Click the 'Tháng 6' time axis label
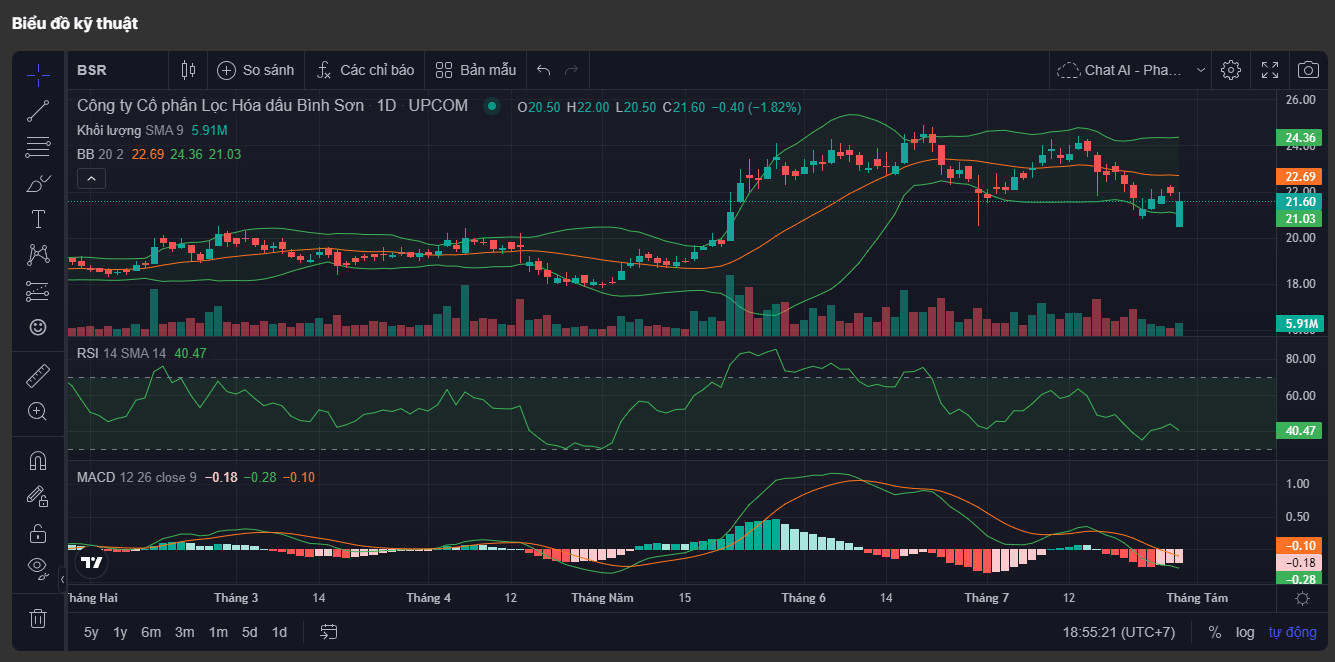Screen dimensions: 1335x662 (804, 598)
